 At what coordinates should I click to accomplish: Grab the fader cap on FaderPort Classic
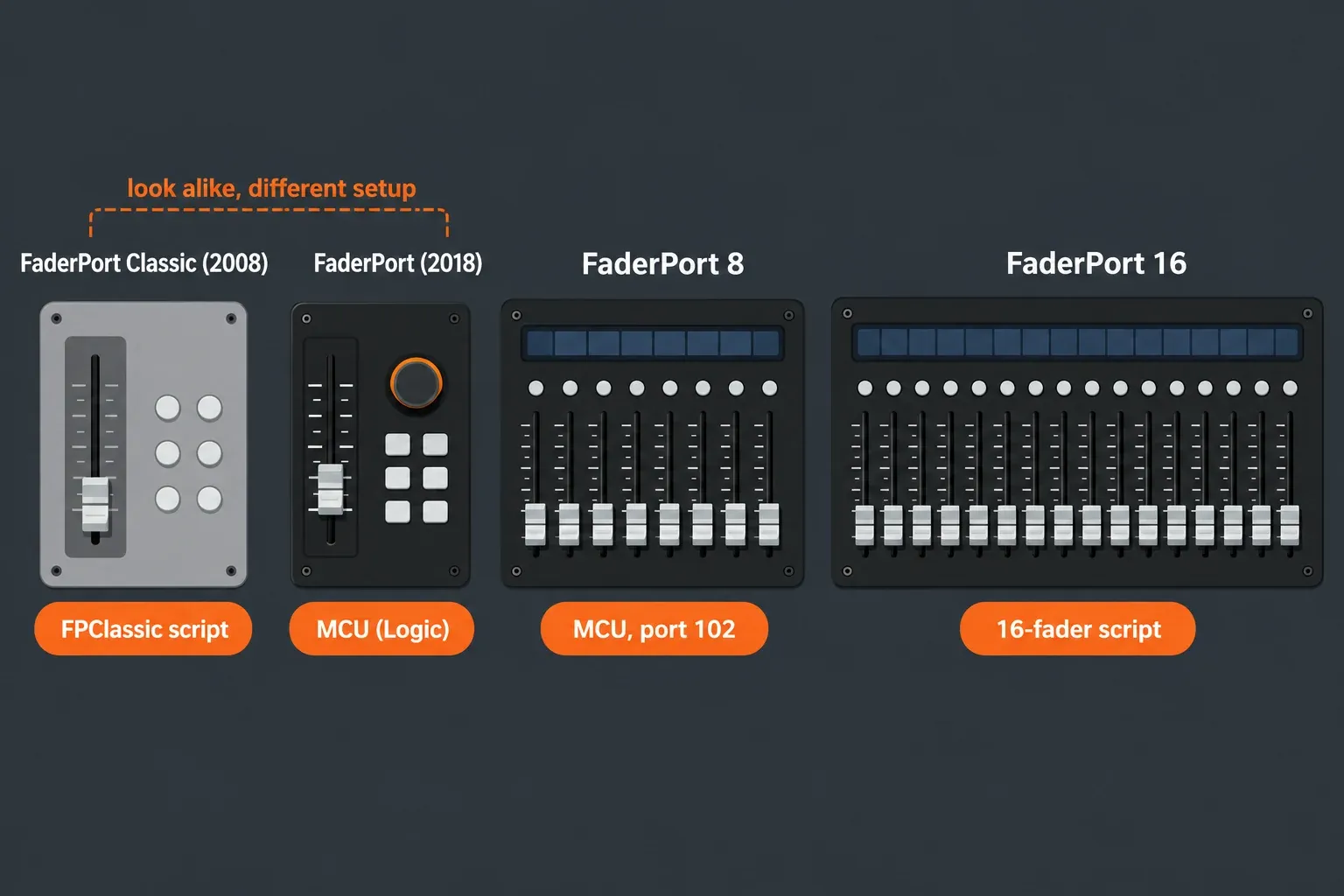point(95,504)
